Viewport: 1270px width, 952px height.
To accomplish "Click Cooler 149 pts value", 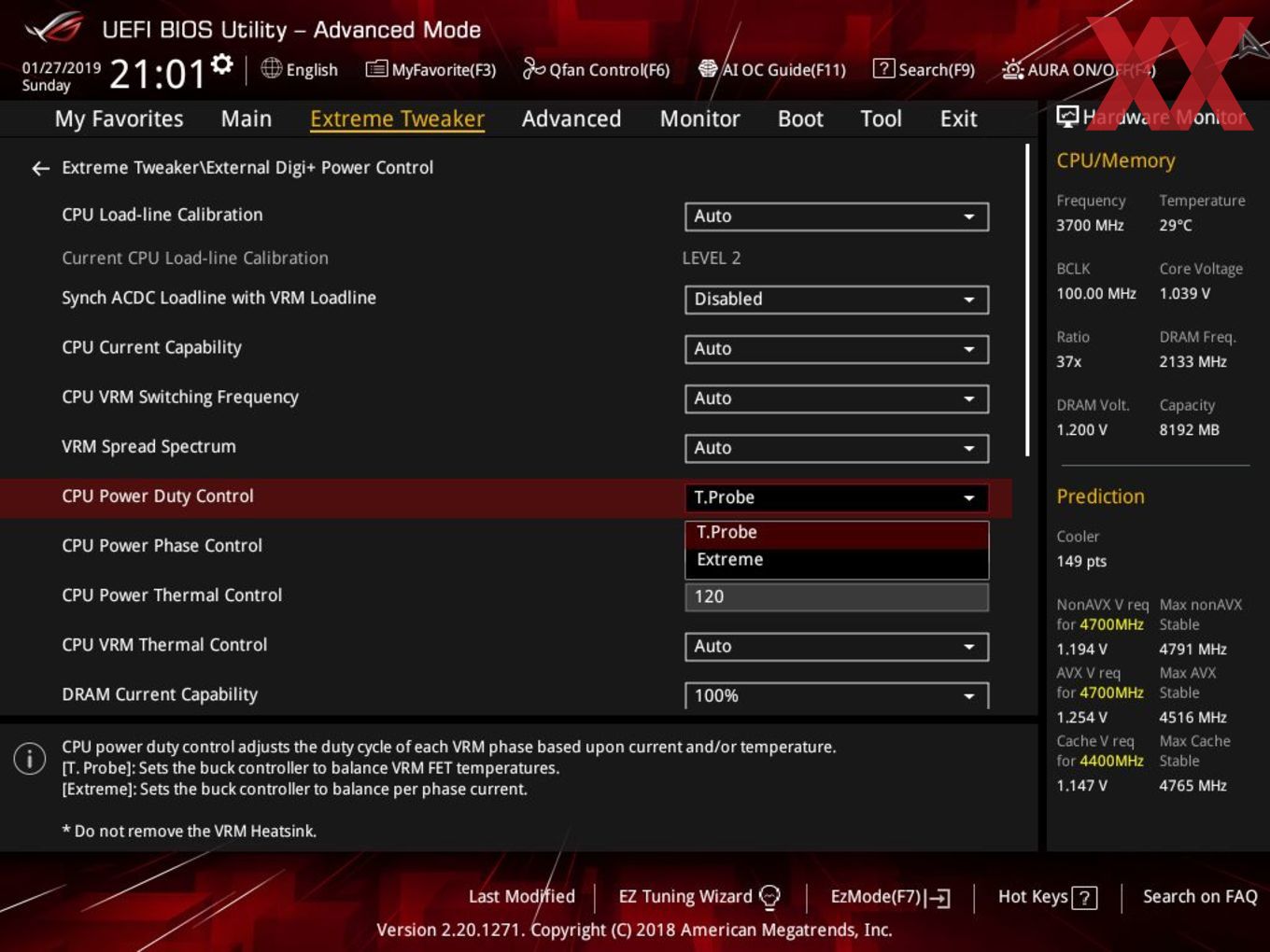I will coord(1081,562).
